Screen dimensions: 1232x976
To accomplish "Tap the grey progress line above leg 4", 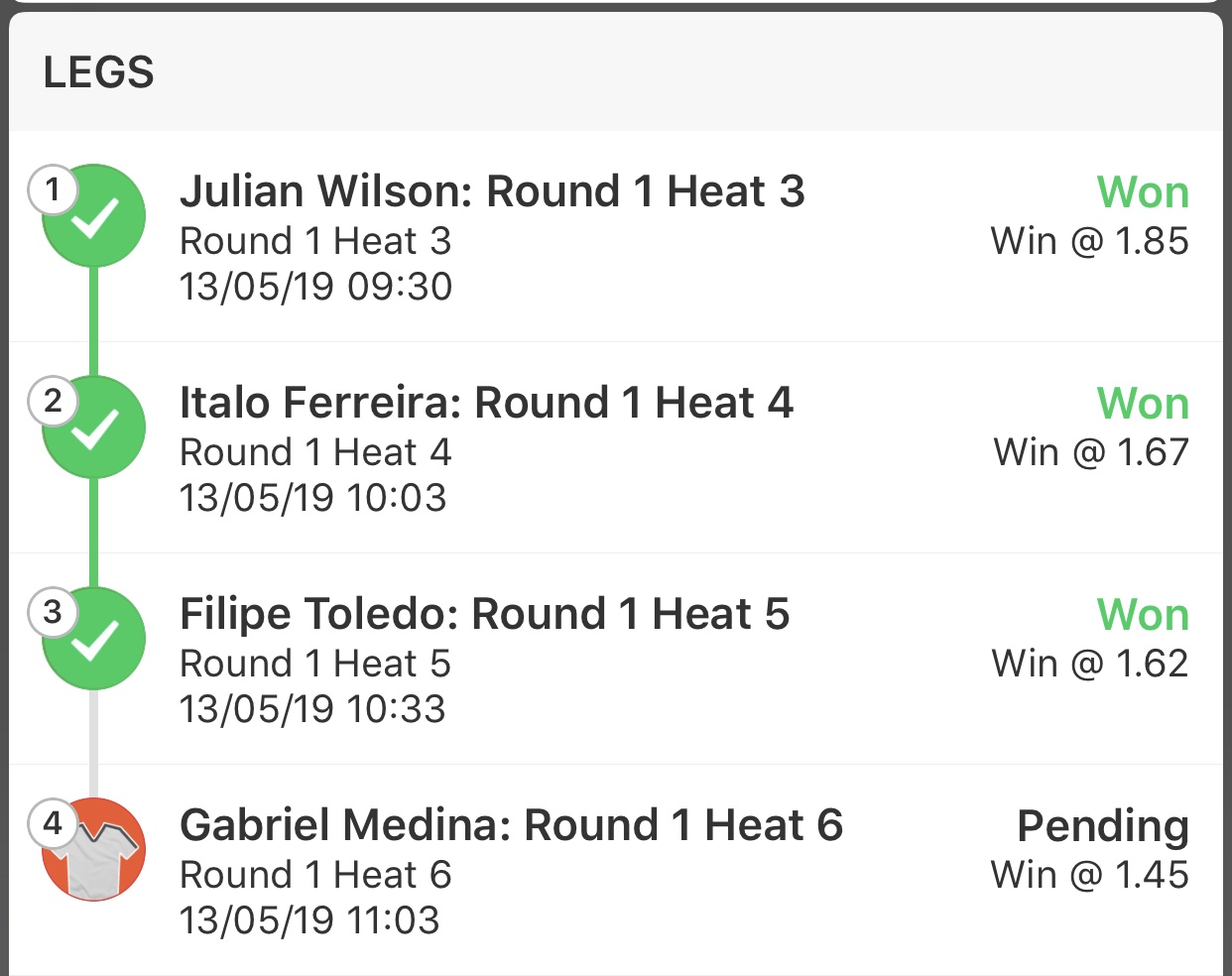I will (x=94, y=744).
